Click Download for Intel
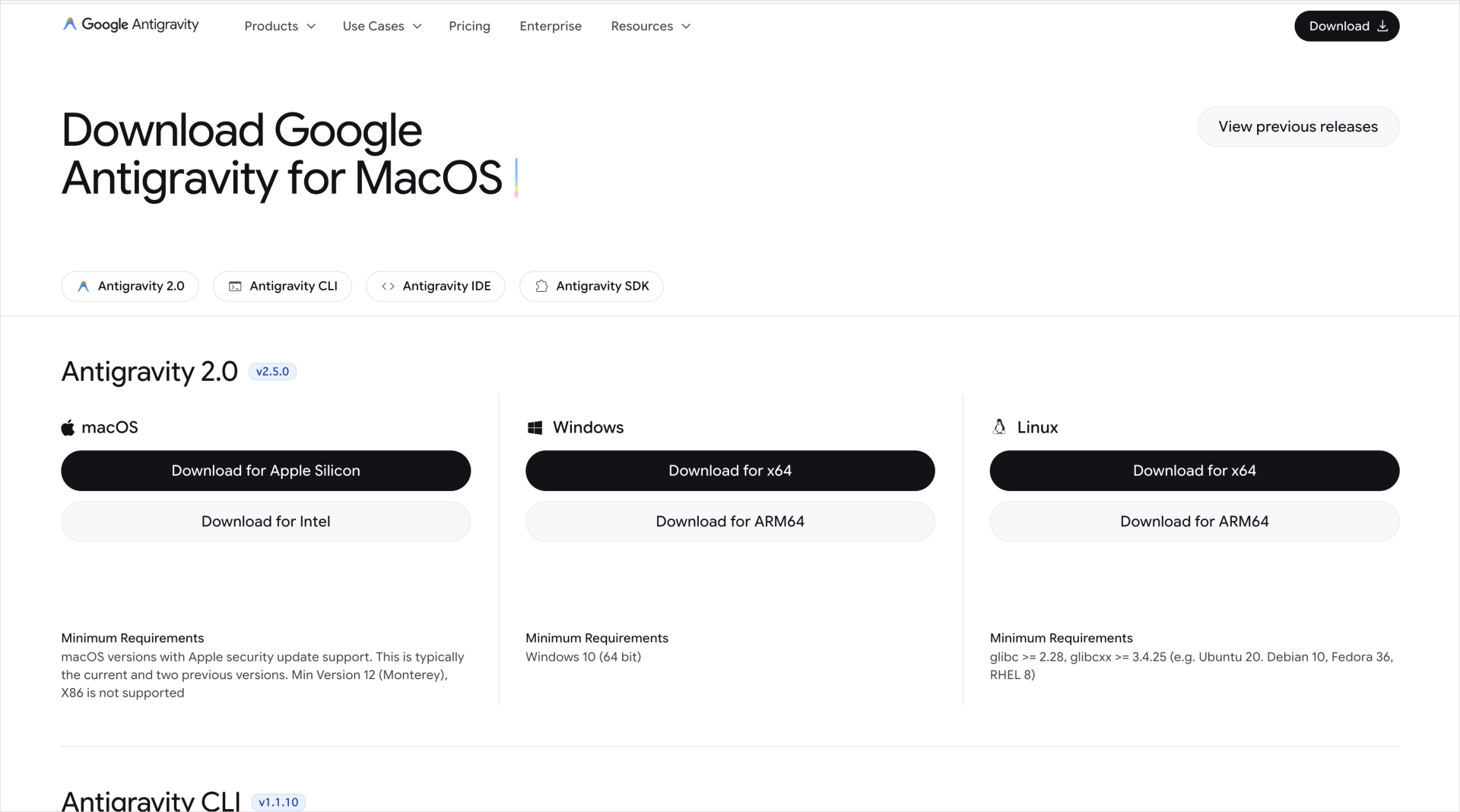Image resolution: width=1460 pixels, height=812 pixels. pyautogui.click(x=266, y=522)
